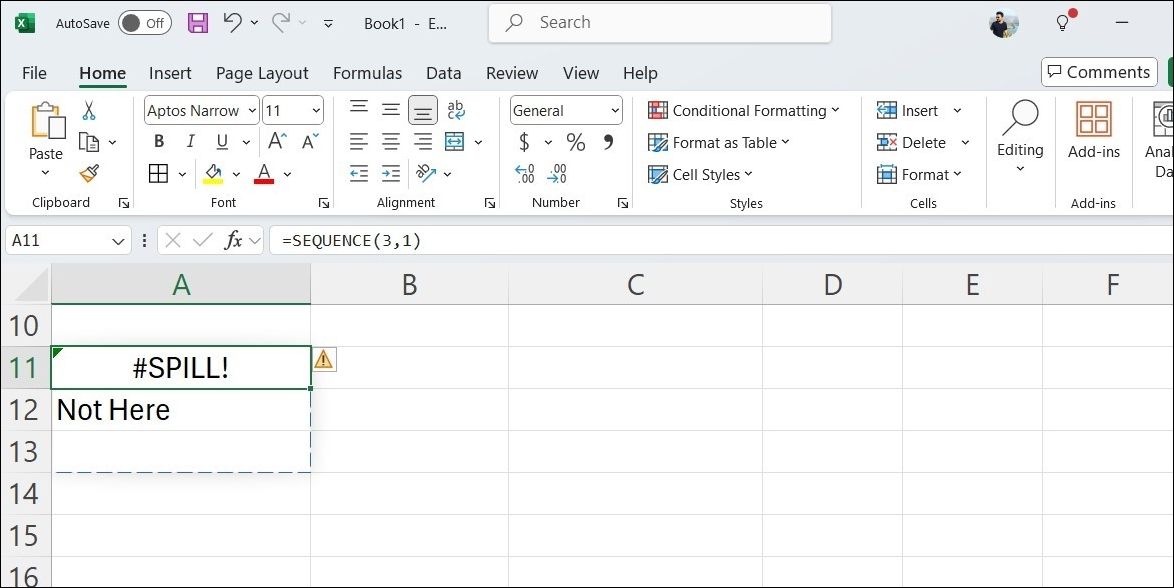Click the Percent Style icon

click(x=576, y=142)
